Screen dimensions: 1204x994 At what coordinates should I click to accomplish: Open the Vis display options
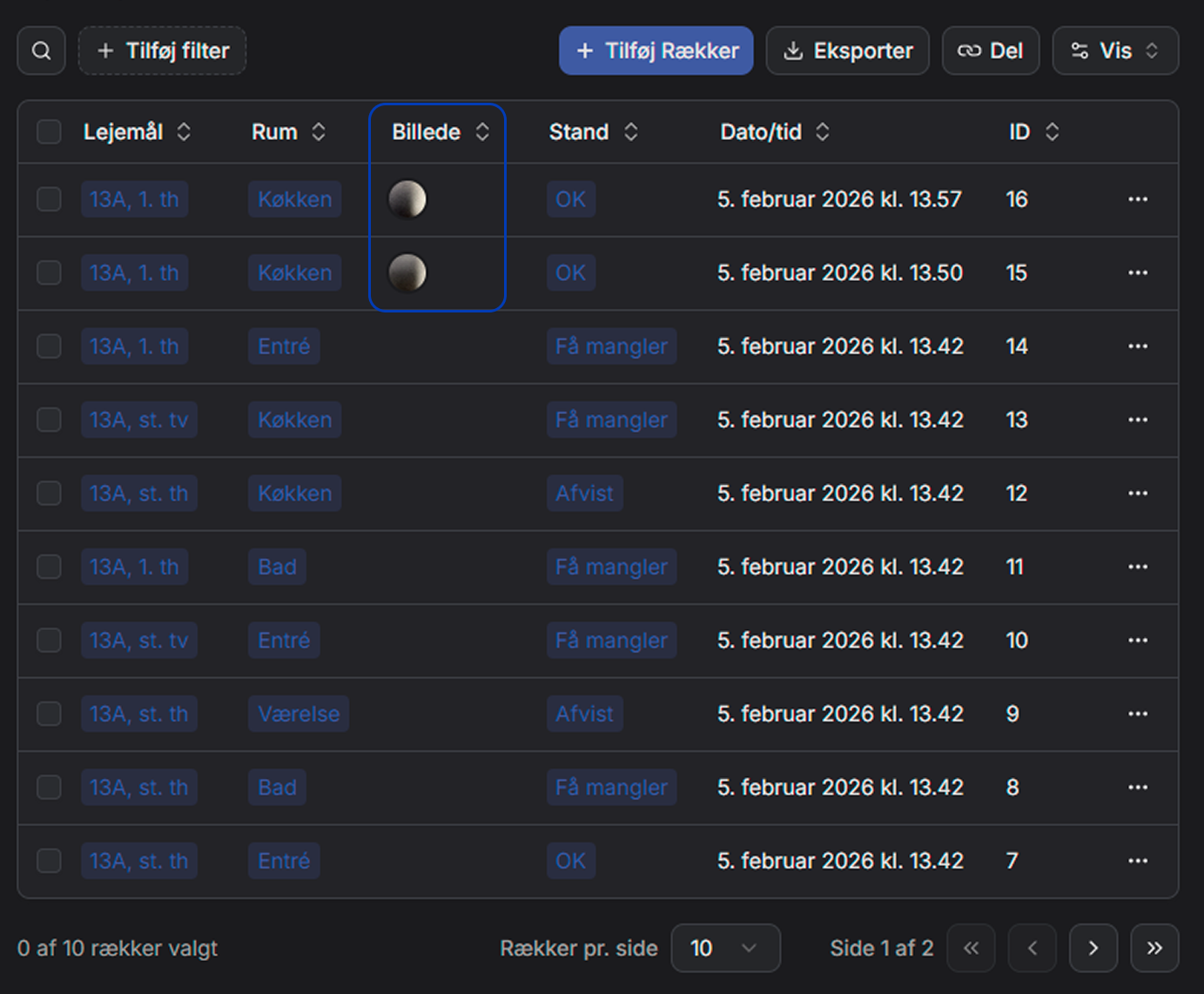[x=1115, y=50]
